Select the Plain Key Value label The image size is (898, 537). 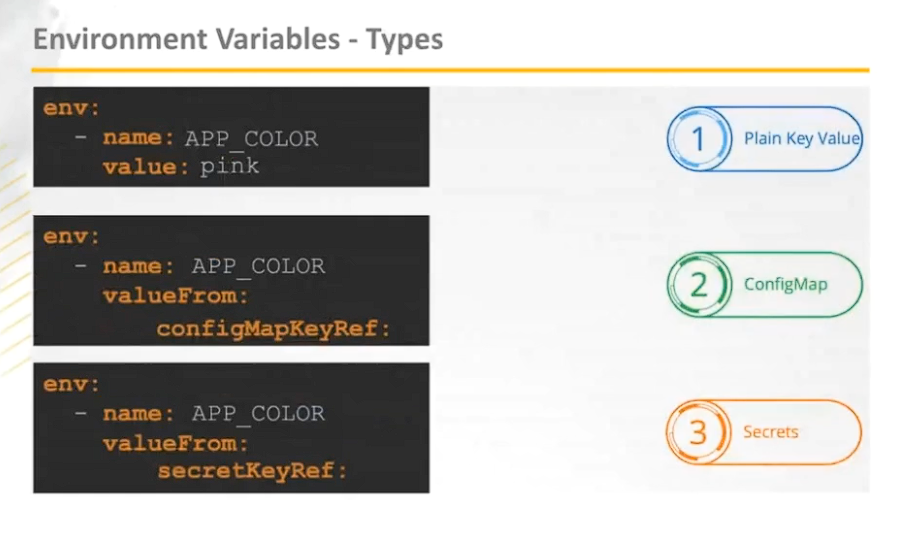pyautogui.click(x=801, y=139)
